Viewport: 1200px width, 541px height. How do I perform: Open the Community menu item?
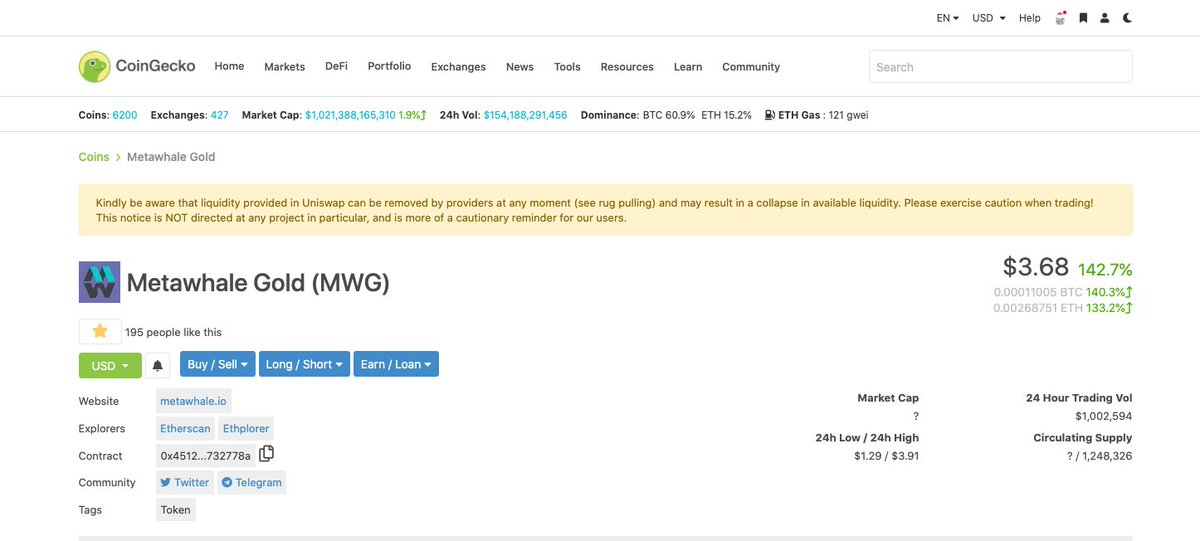tap(751, 67)
